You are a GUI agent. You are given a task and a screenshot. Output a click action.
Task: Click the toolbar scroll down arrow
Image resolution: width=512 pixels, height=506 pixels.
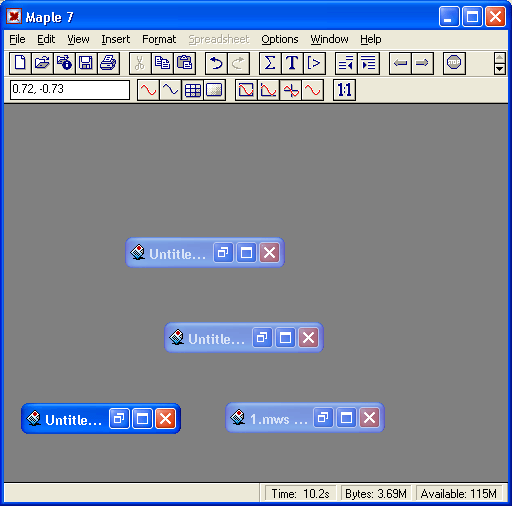point(500,69)
